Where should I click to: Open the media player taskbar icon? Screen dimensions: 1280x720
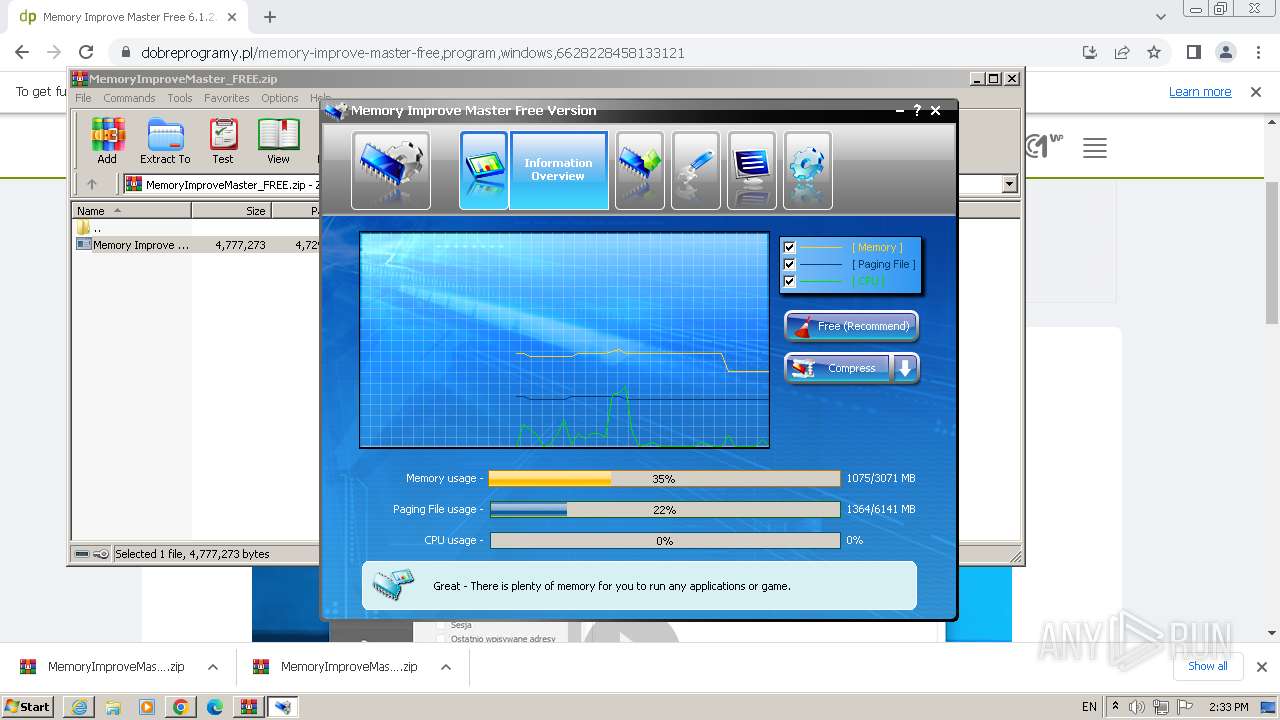[x=147, y=707]
